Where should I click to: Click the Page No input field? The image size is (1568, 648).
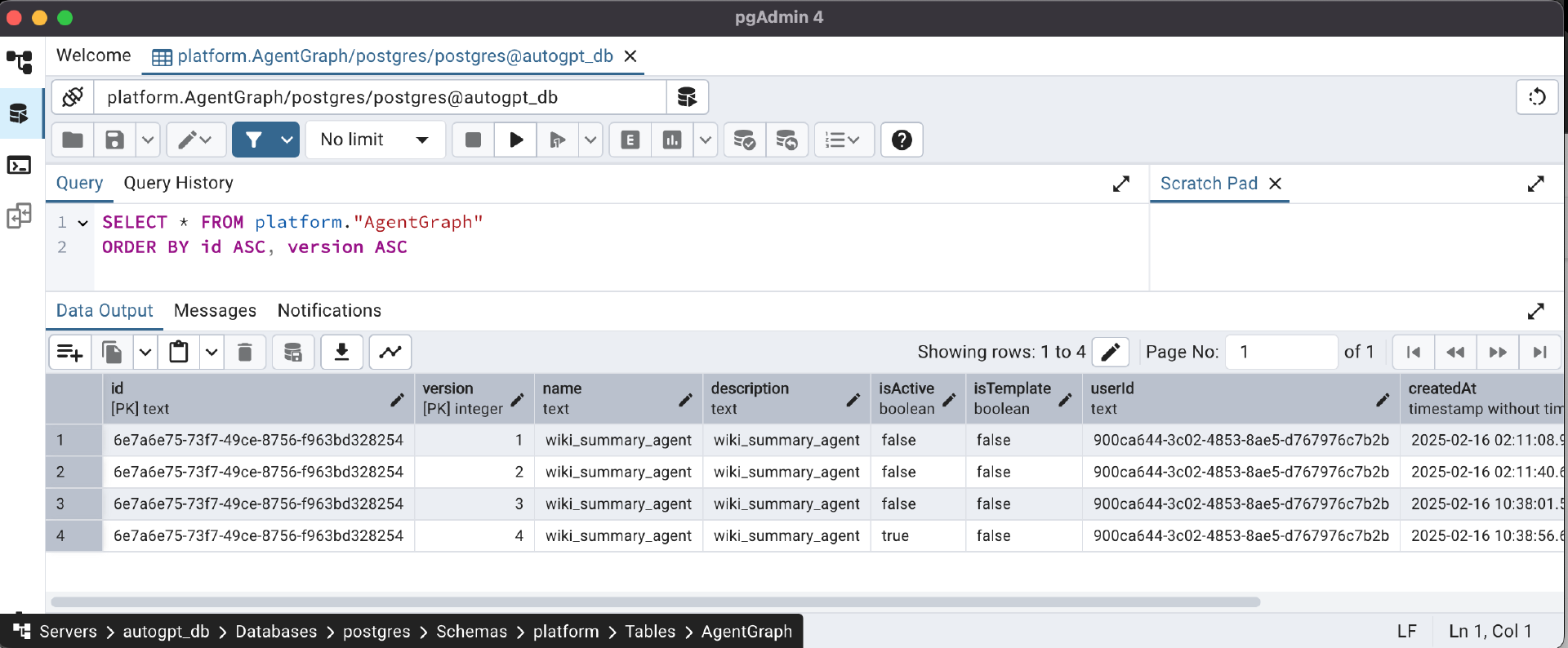[1281, 352]
